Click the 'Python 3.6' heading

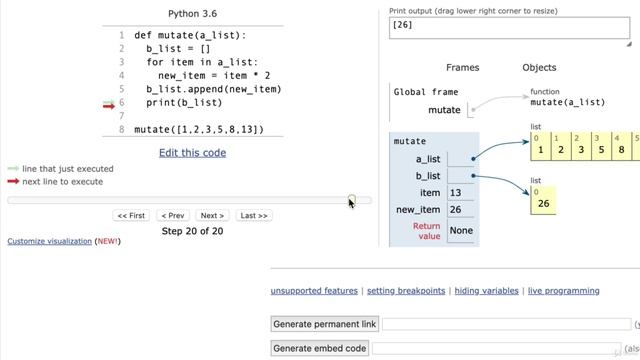tap(193, 13)
